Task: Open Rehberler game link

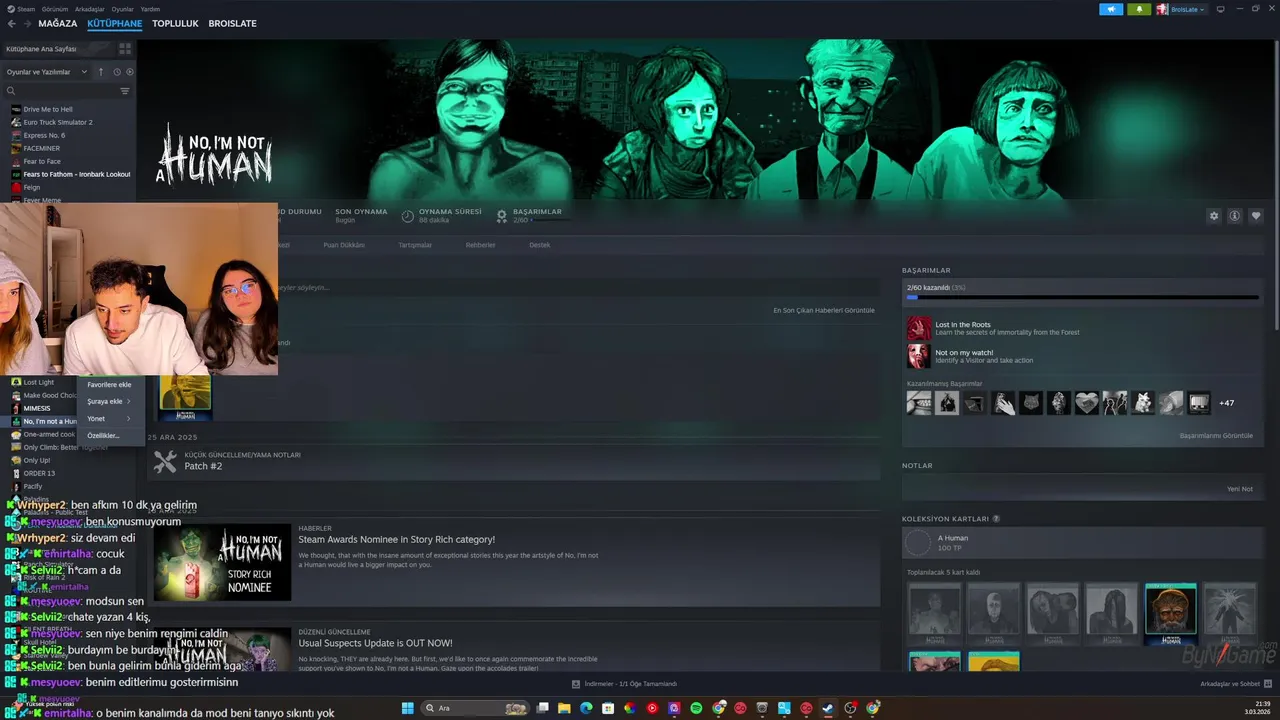Action: tap(480, 245)
